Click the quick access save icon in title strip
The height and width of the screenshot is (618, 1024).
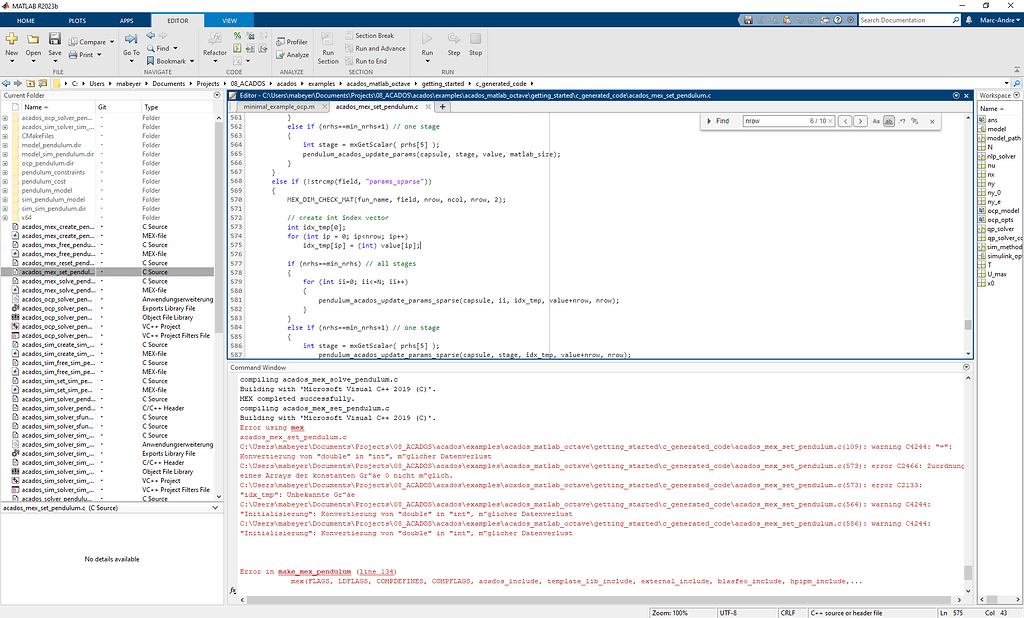point(748,20)
